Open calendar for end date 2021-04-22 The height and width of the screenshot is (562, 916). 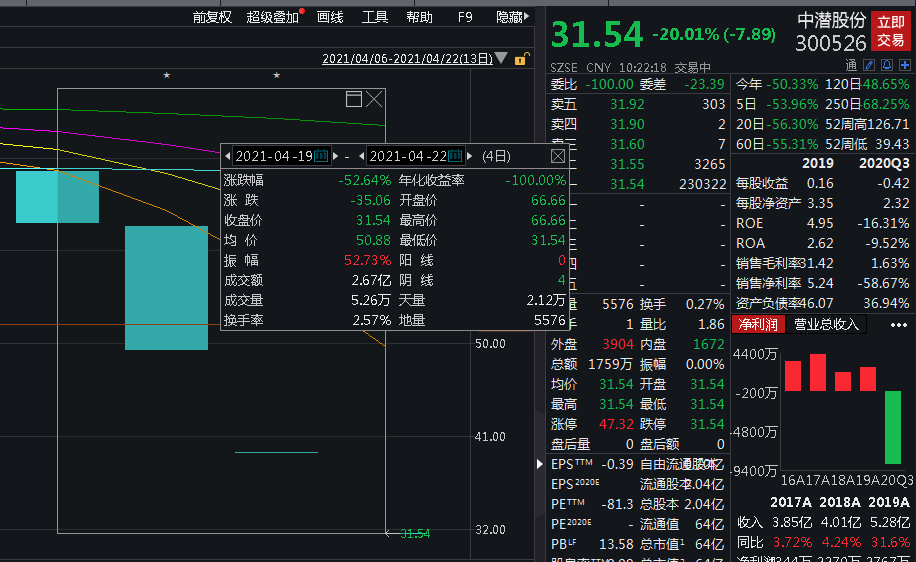pyautogui.click(x=456, y=156)
